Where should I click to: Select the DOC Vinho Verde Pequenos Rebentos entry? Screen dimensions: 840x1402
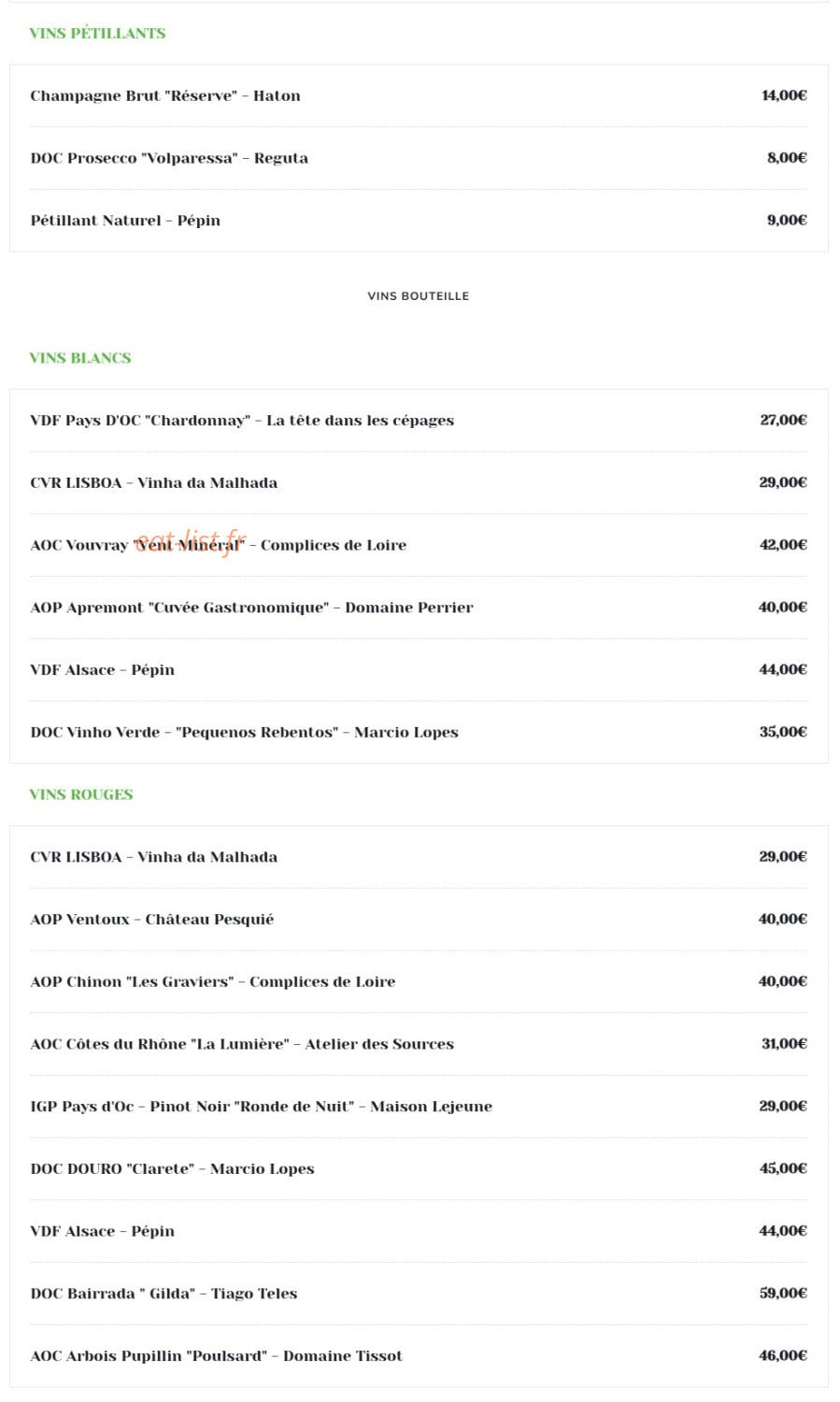419,732
